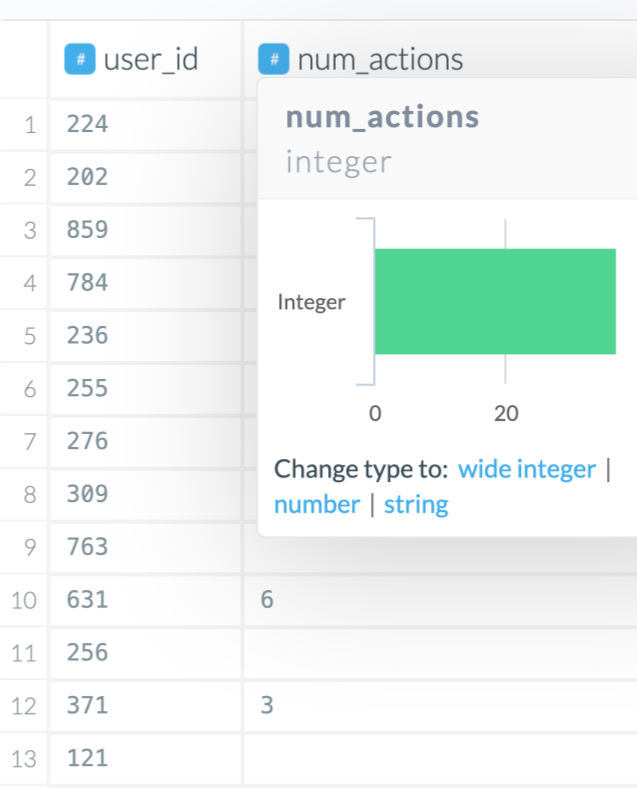Select the user_id column header
This screenshot has width=637, height=788.
150,59
